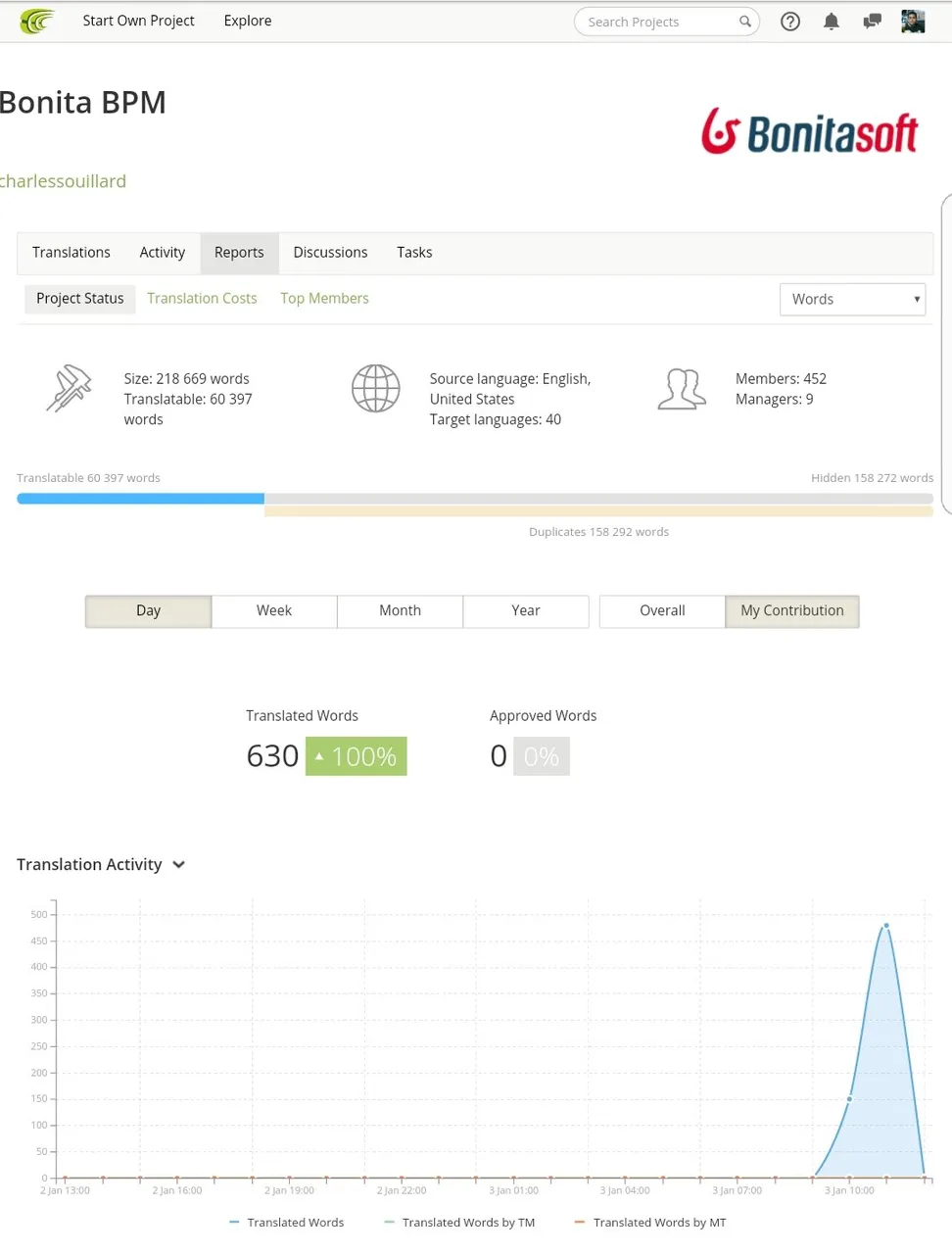952x1254 pixels.
Task: Select the Reports tab
Action: 239,253
